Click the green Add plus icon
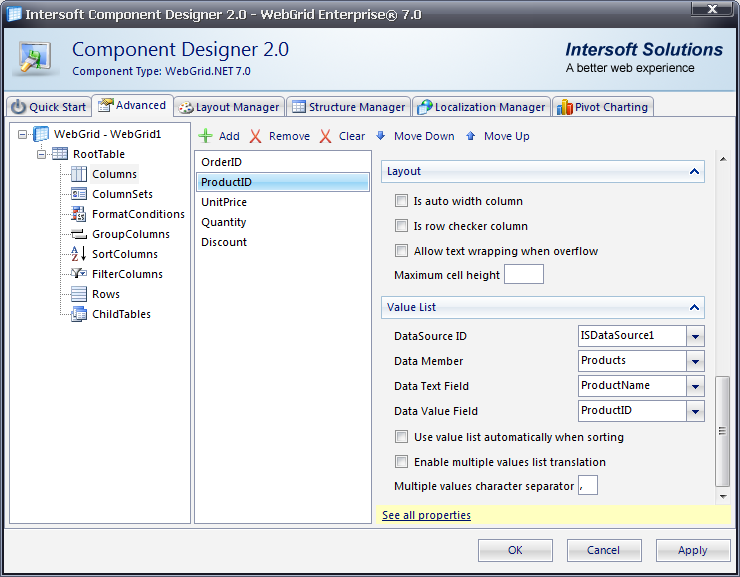740x577 pixels. pyautogui.click(x=205, y=136)
